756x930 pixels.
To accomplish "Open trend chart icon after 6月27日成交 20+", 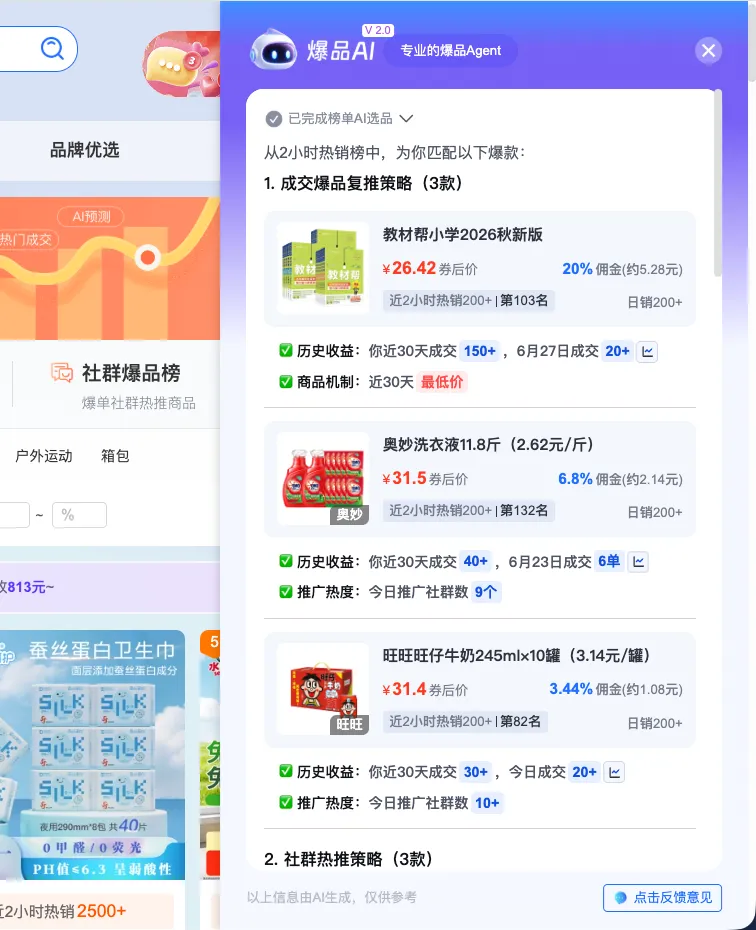I will tap(647, 352).
